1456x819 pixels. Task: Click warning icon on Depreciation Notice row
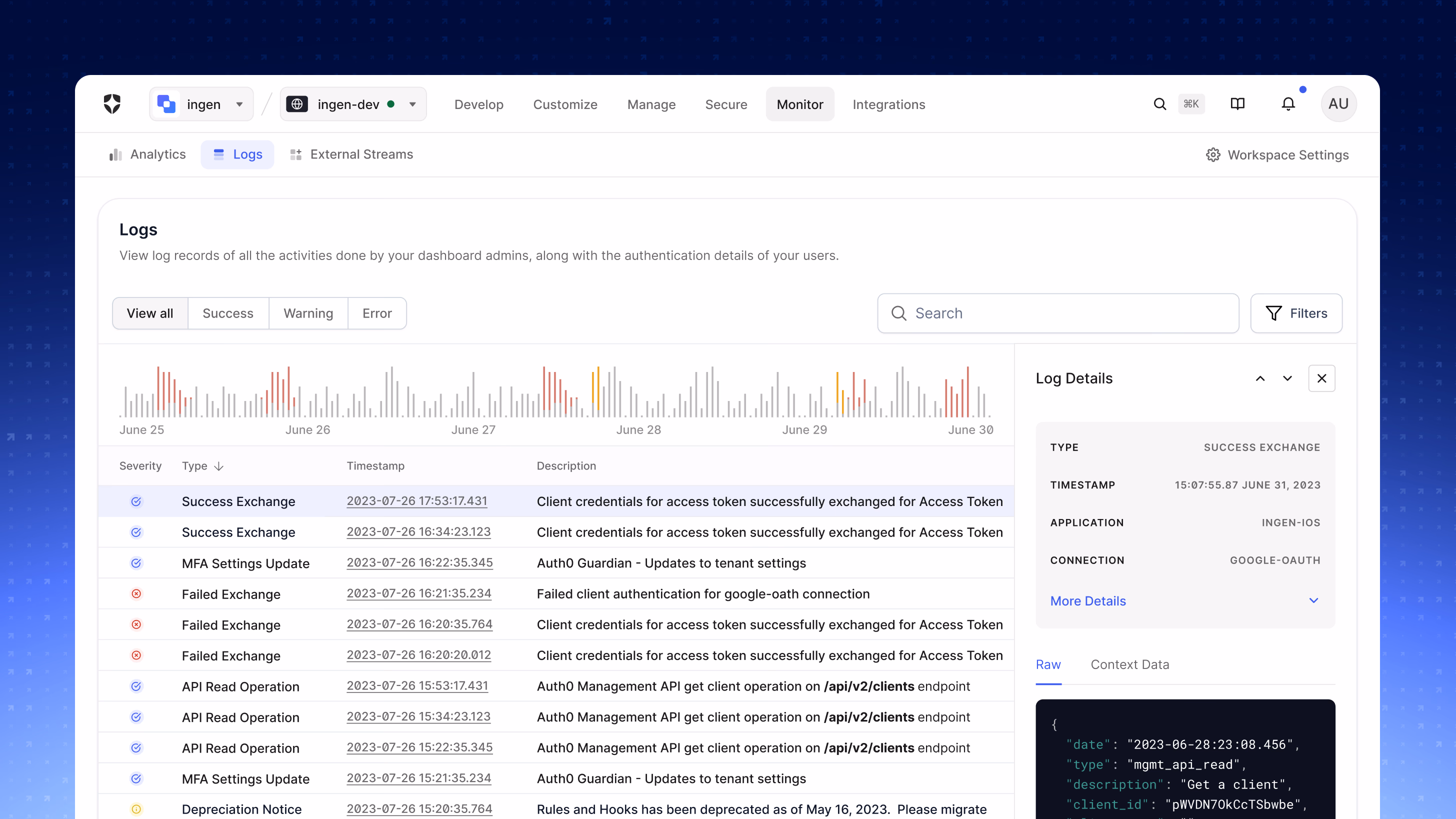coord(136,809)
